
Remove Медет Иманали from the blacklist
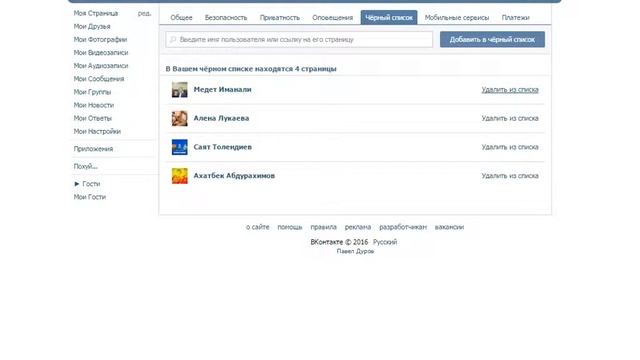tap(510, 89)
